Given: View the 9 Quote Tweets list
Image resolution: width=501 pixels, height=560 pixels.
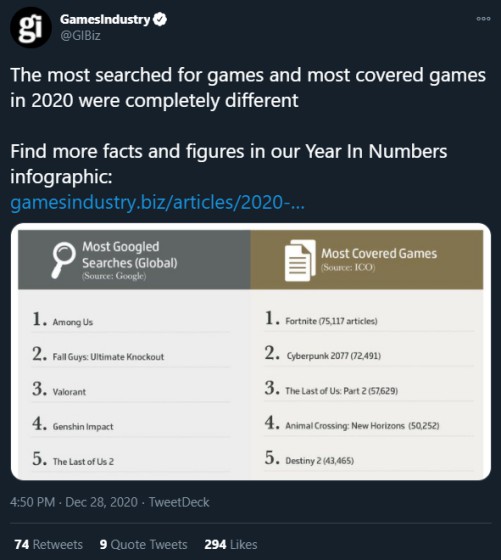Looking at the screenshot, I should [144, 545].
